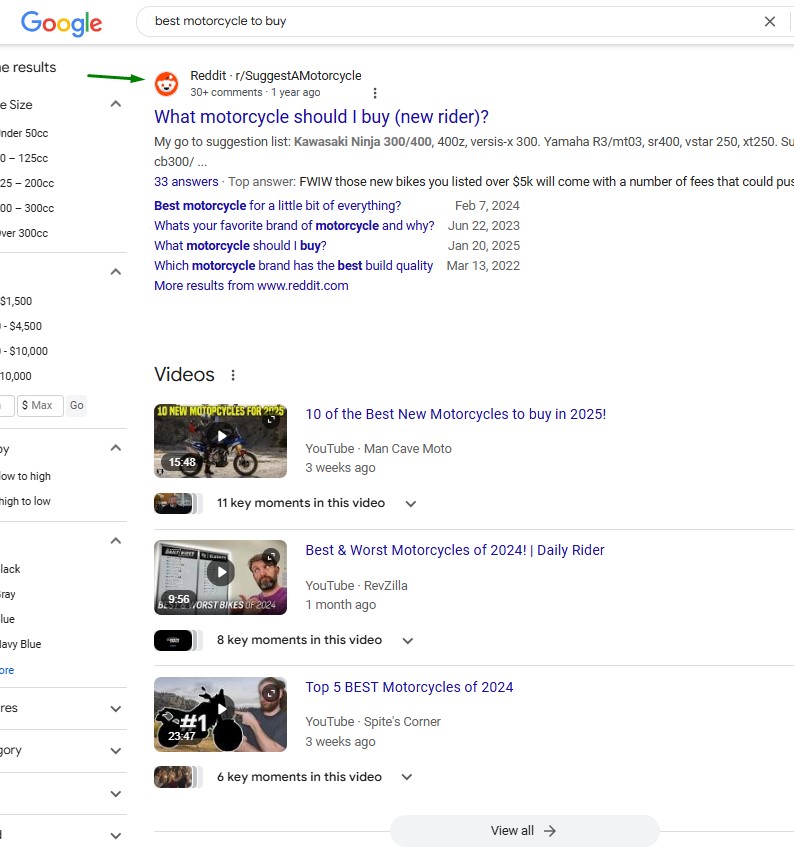This screenshot has height=853, width=794.
Task: Open 'Top 5 BEST Motorcycles of 2024' video link
Action: pos(409,687)
